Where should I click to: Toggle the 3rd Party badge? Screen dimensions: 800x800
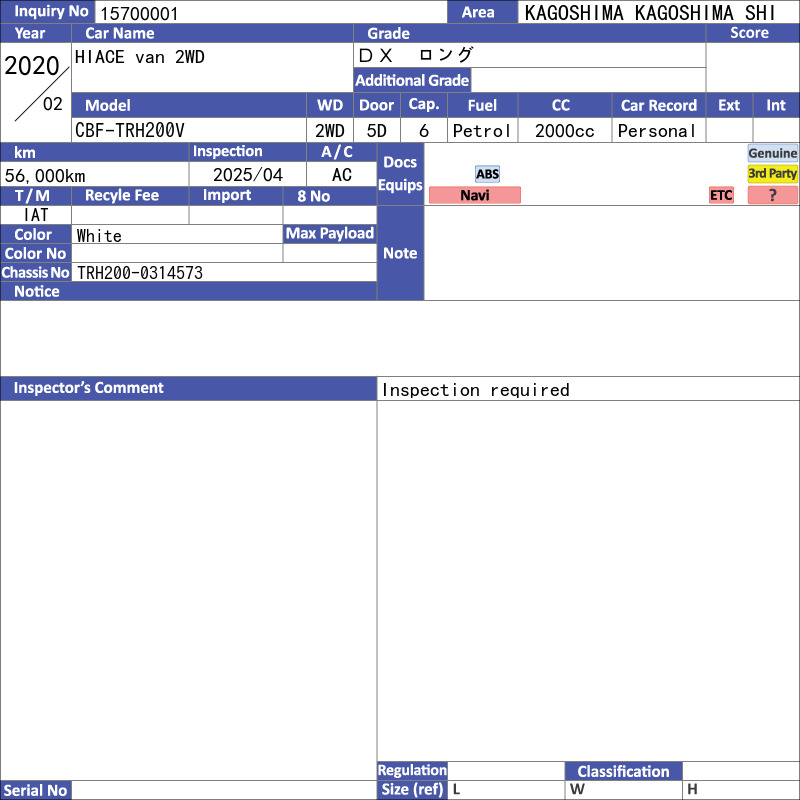click(x=773, y=174)
